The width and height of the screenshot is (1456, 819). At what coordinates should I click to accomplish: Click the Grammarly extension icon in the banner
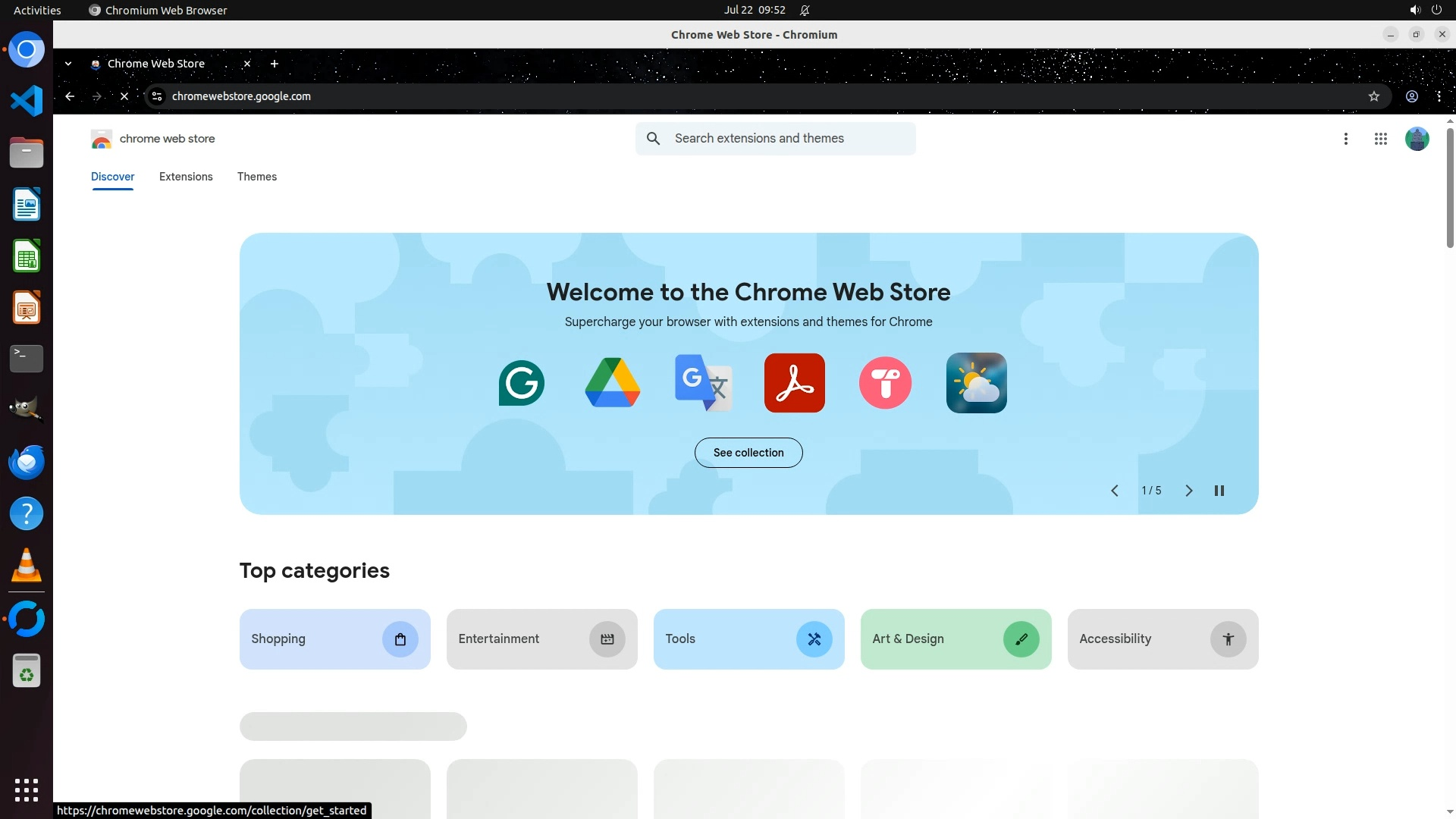coord(521,383)
